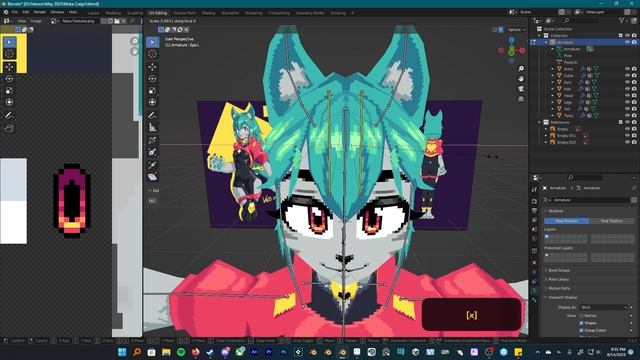Viewport: 640px width, 360px height.
Task: Hide the Arms object in outliner
Action: pos(627,69)
